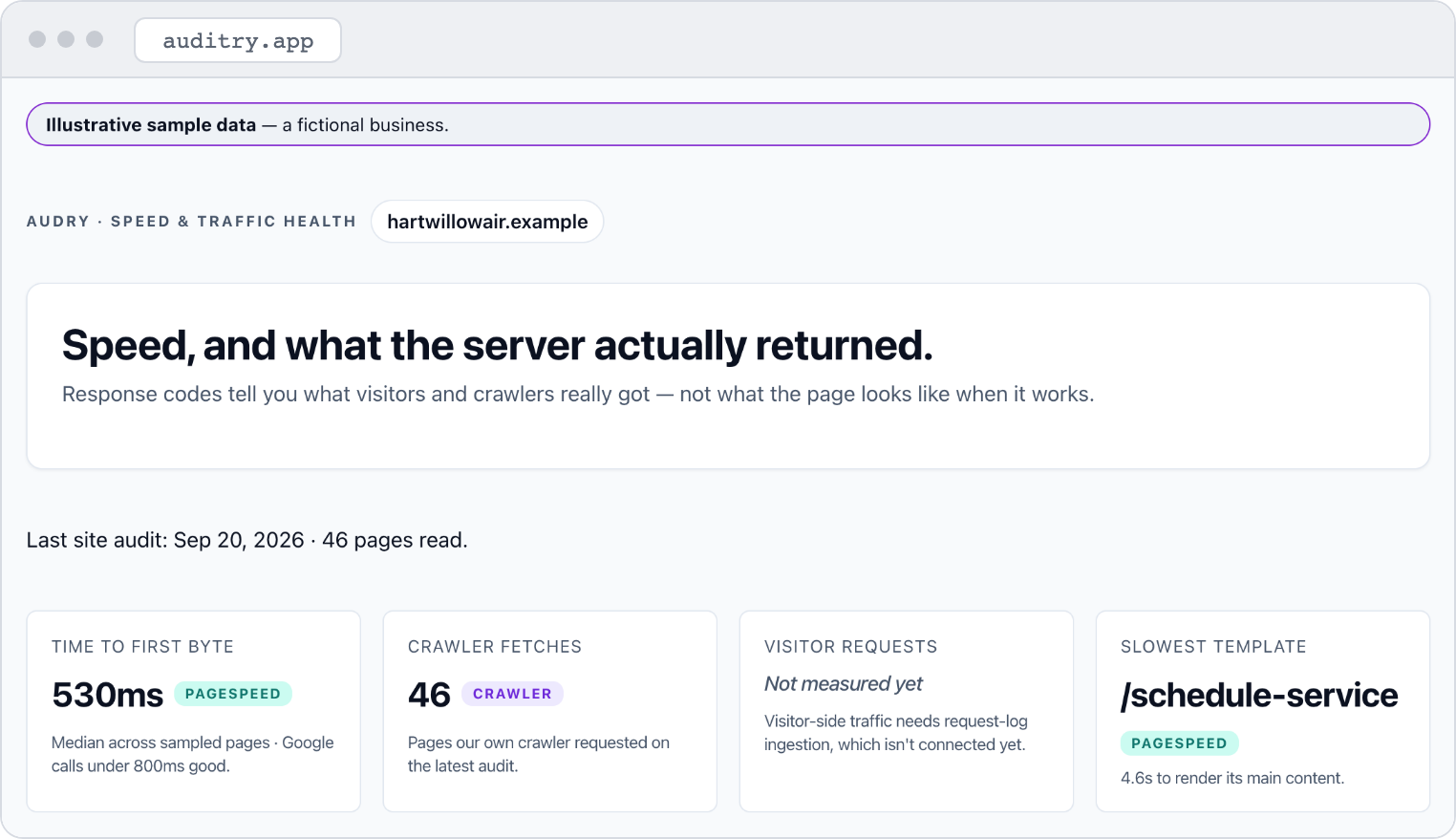Click the 'Last site audit: Sep 20, 2026' line
This screenshot has width=1456, height=839.
point(247,540)
